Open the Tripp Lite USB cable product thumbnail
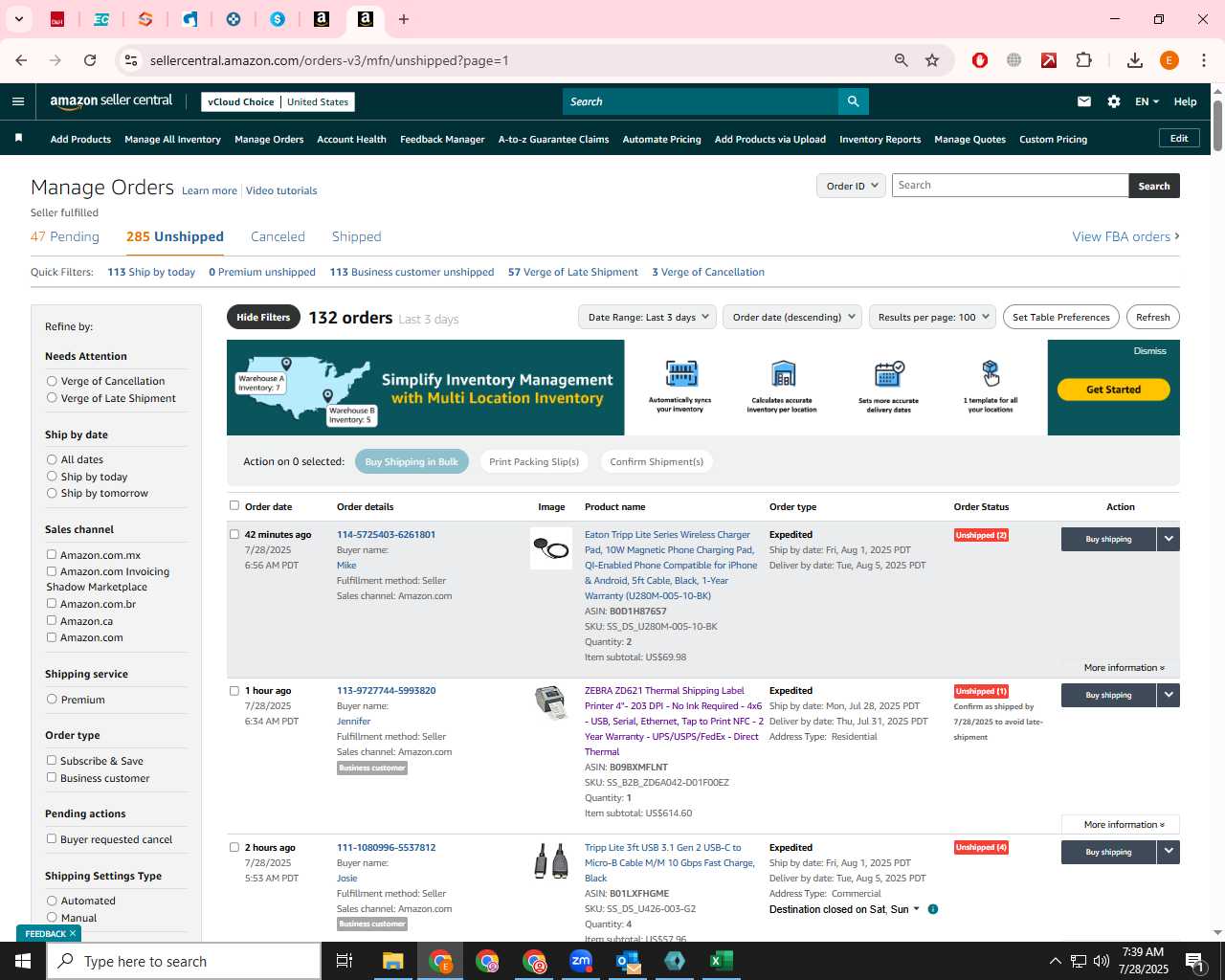This screenshot has width=1225, height=980. (551, 861)
